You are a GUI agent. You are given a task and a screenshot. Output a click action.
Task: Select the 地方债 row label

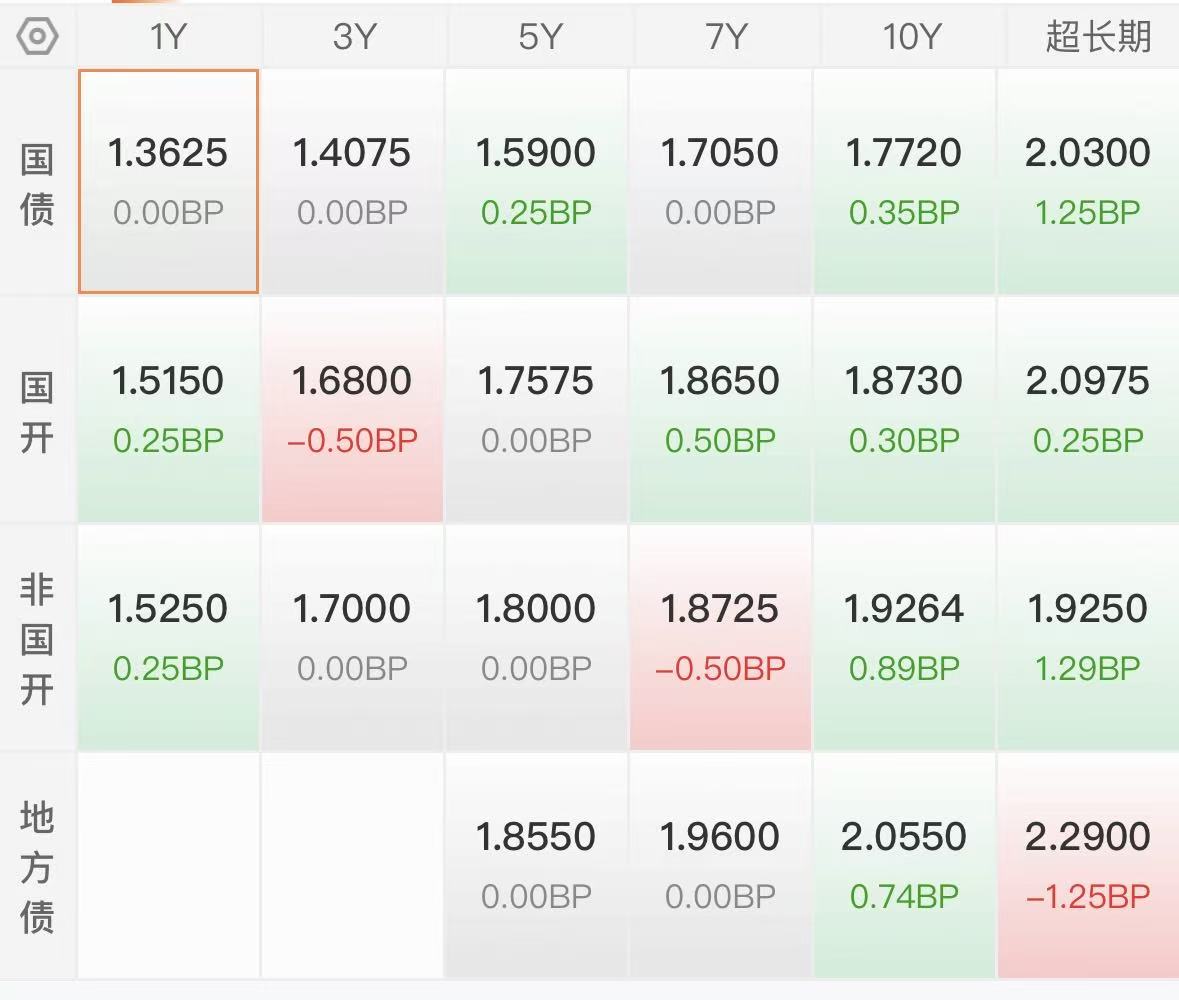coord(37,866)
